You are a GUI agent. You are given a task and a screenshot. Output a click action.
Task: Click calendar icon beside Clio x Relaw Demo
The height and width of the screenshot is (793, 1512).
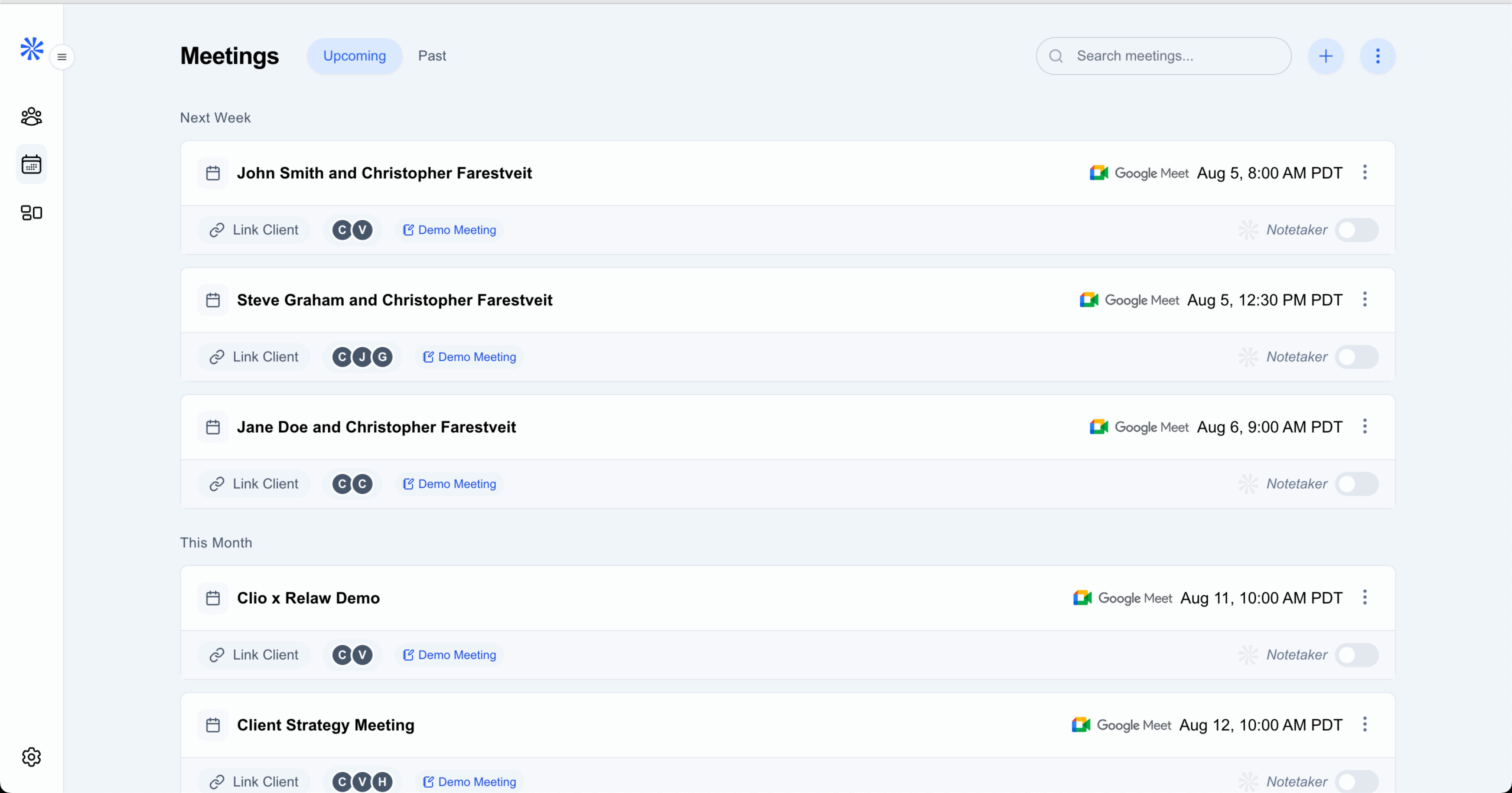tap(213, 598)
